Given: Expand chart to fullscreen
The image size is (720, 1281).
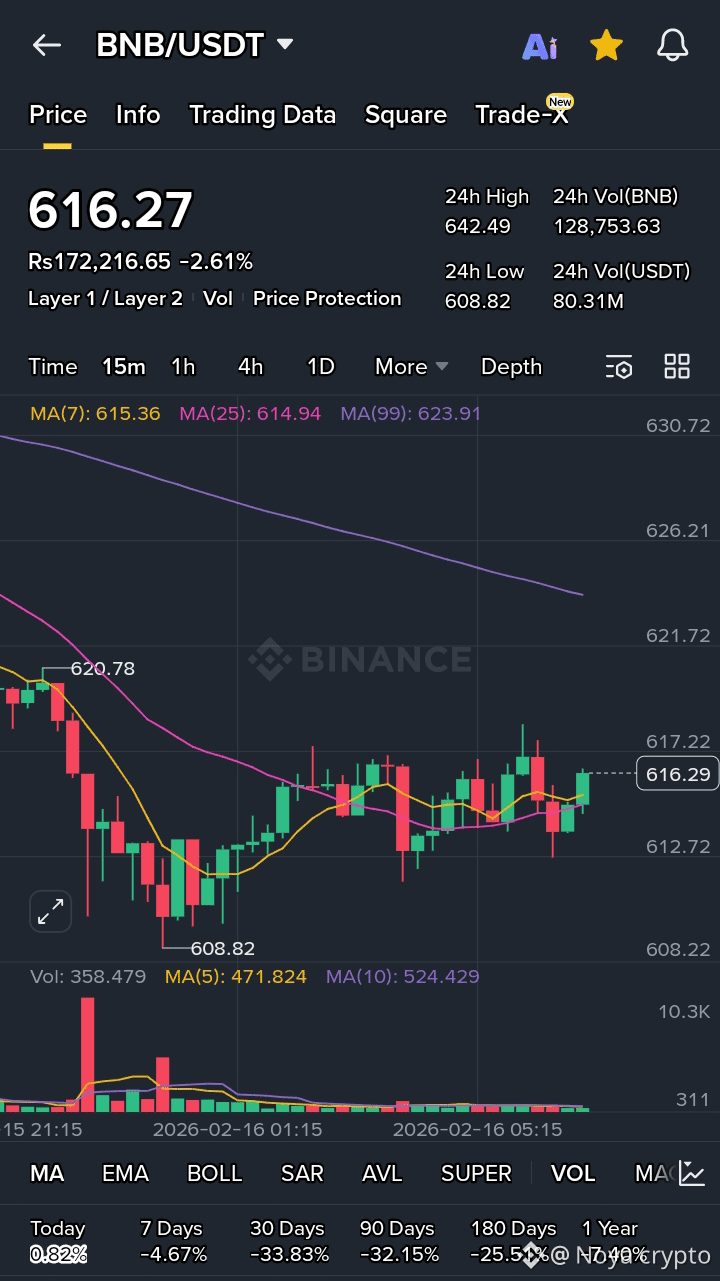Looking at the screenshot, I should [x=50, y=911].
